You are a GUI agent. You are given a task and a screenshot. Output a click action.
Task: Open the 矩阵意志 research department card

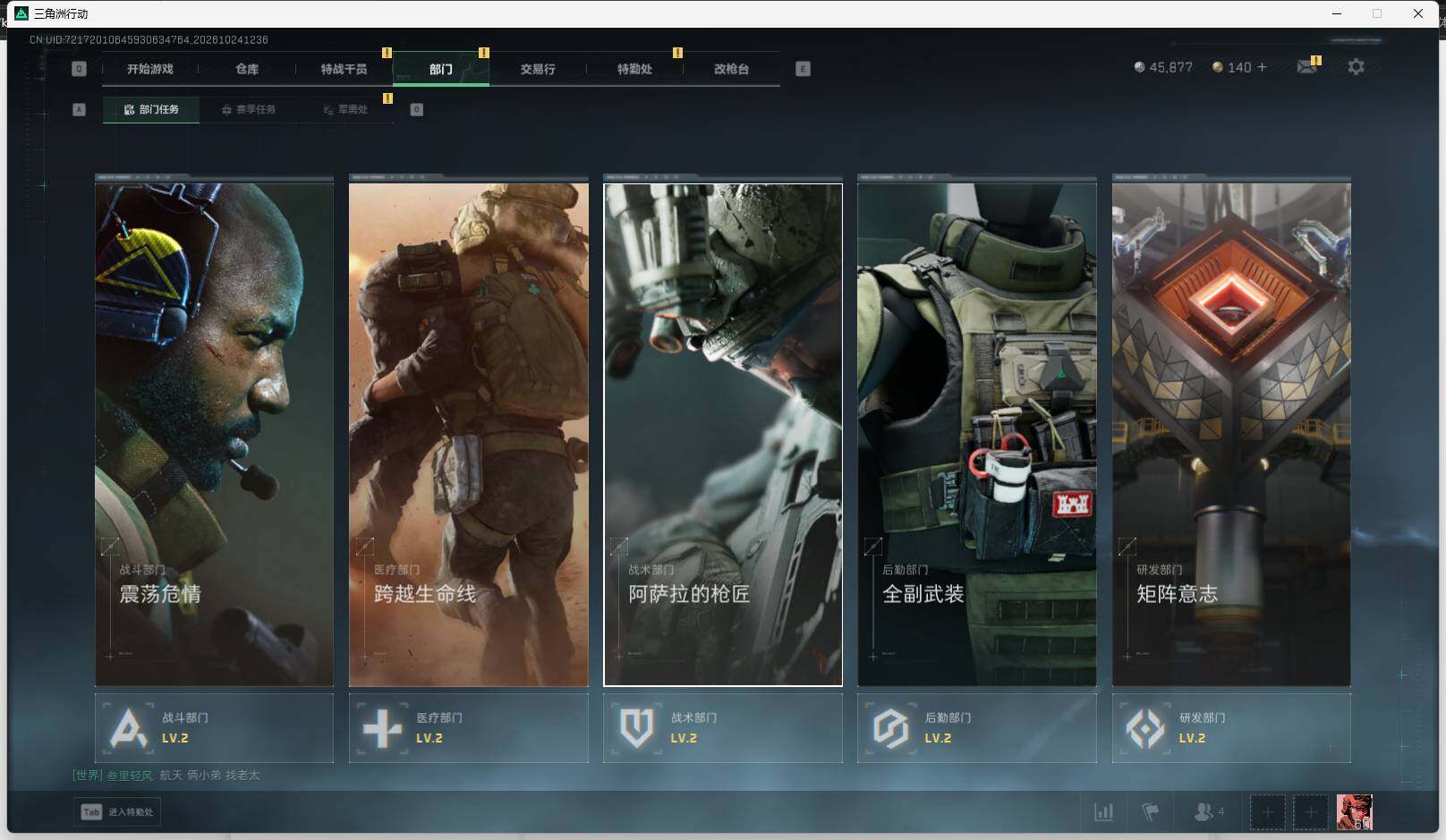tap(1231, 435)
